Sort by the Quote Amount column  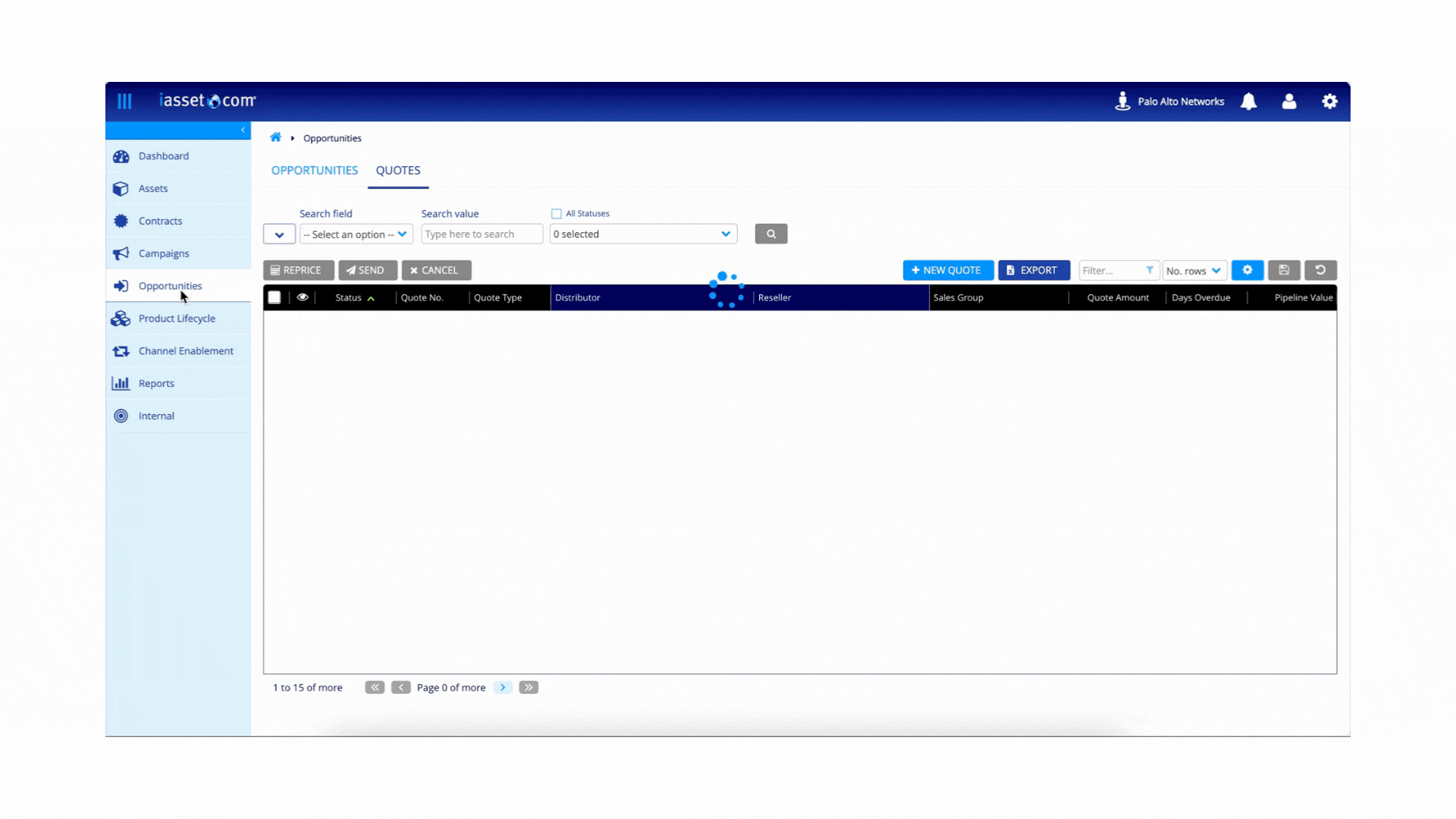(1118, 298)
